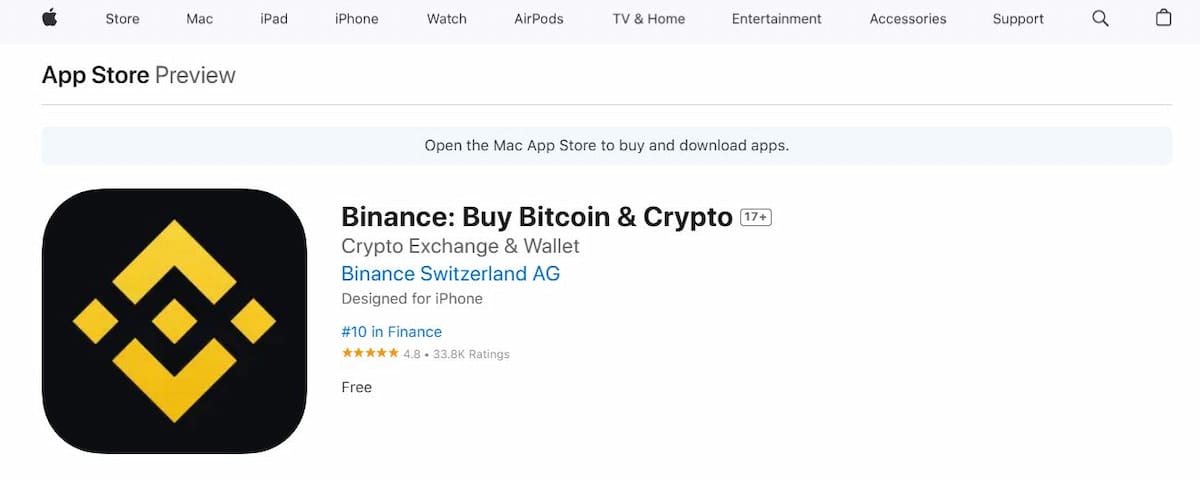Open the Accessories menu
This screenshot has width=1200, height=480.
[907, 19]
